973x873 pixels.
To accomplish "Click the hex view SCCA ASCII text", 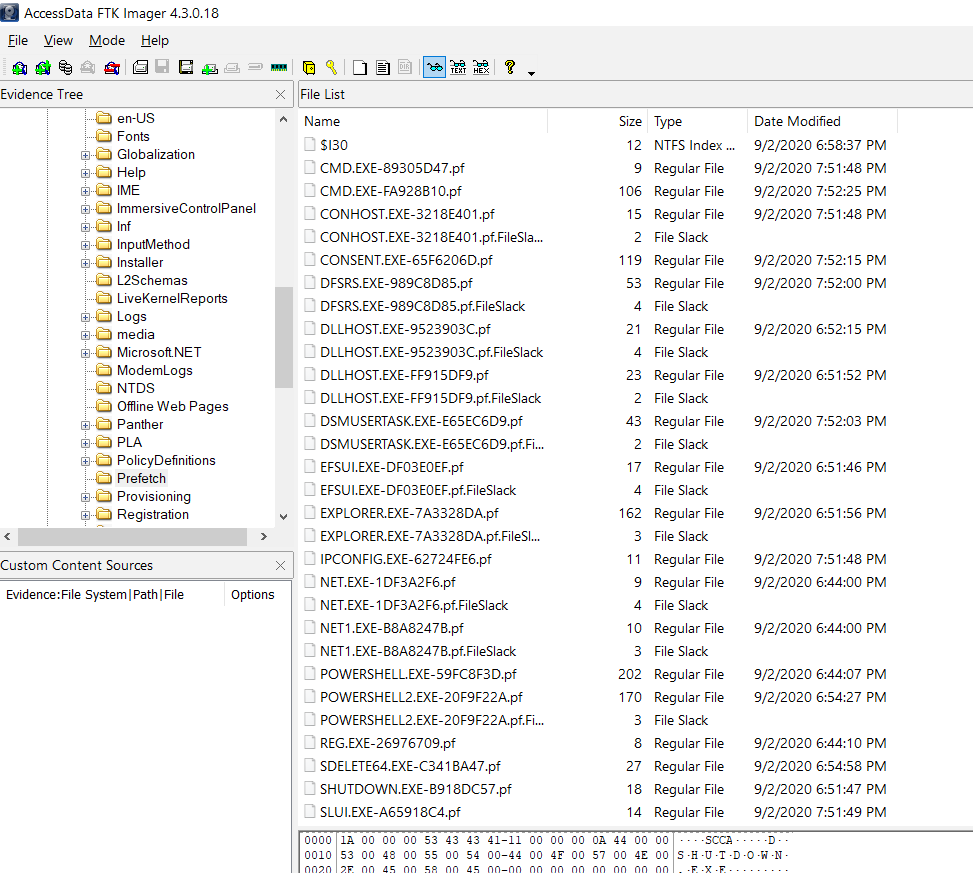I will point(719,840).
